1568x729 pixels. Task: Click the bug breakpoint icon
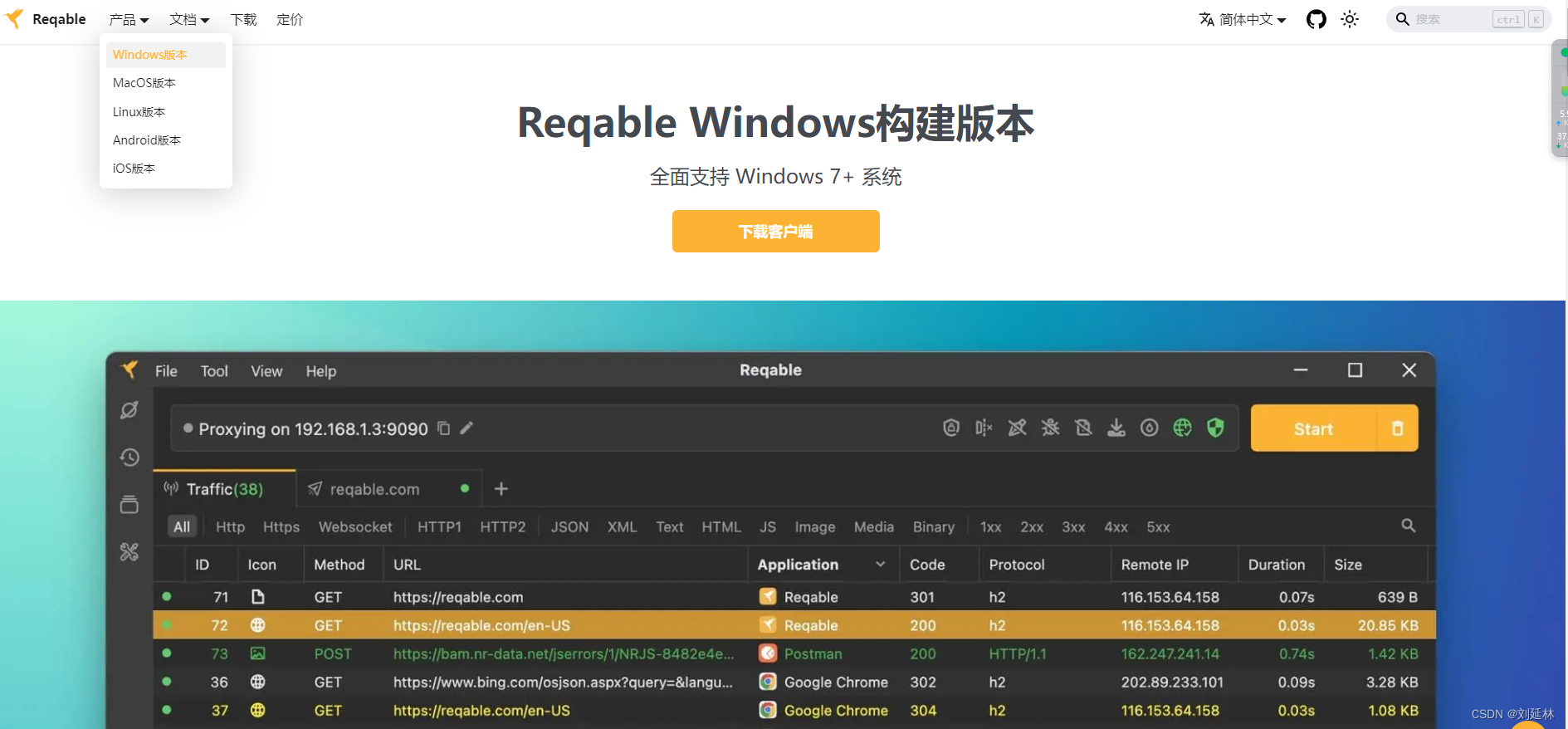[1050, 428]
